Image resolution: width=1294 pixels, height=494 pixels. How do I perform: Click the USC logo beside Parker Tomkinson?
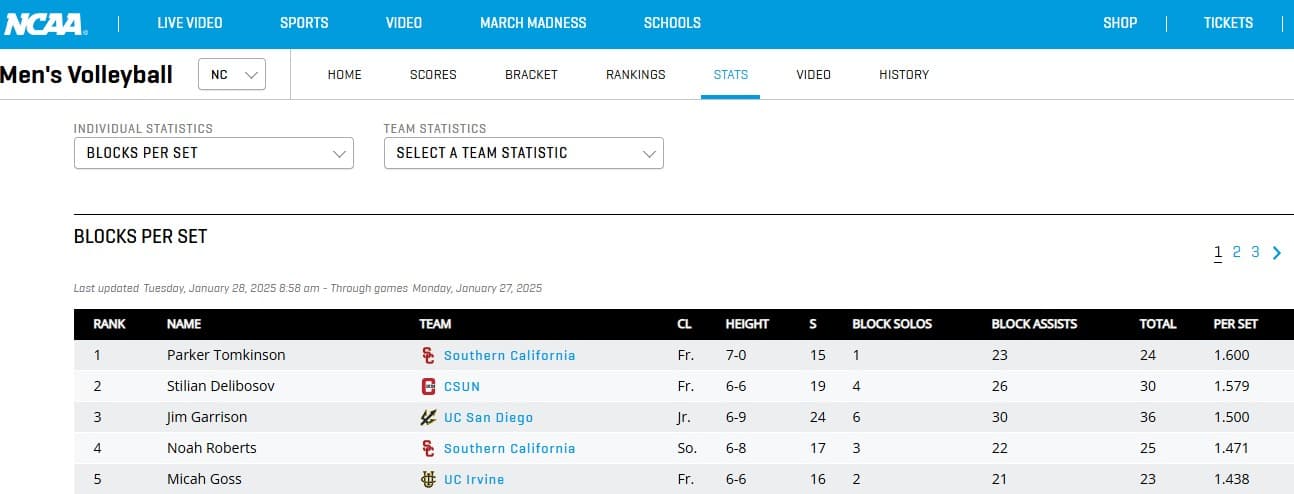pos(428,355)
